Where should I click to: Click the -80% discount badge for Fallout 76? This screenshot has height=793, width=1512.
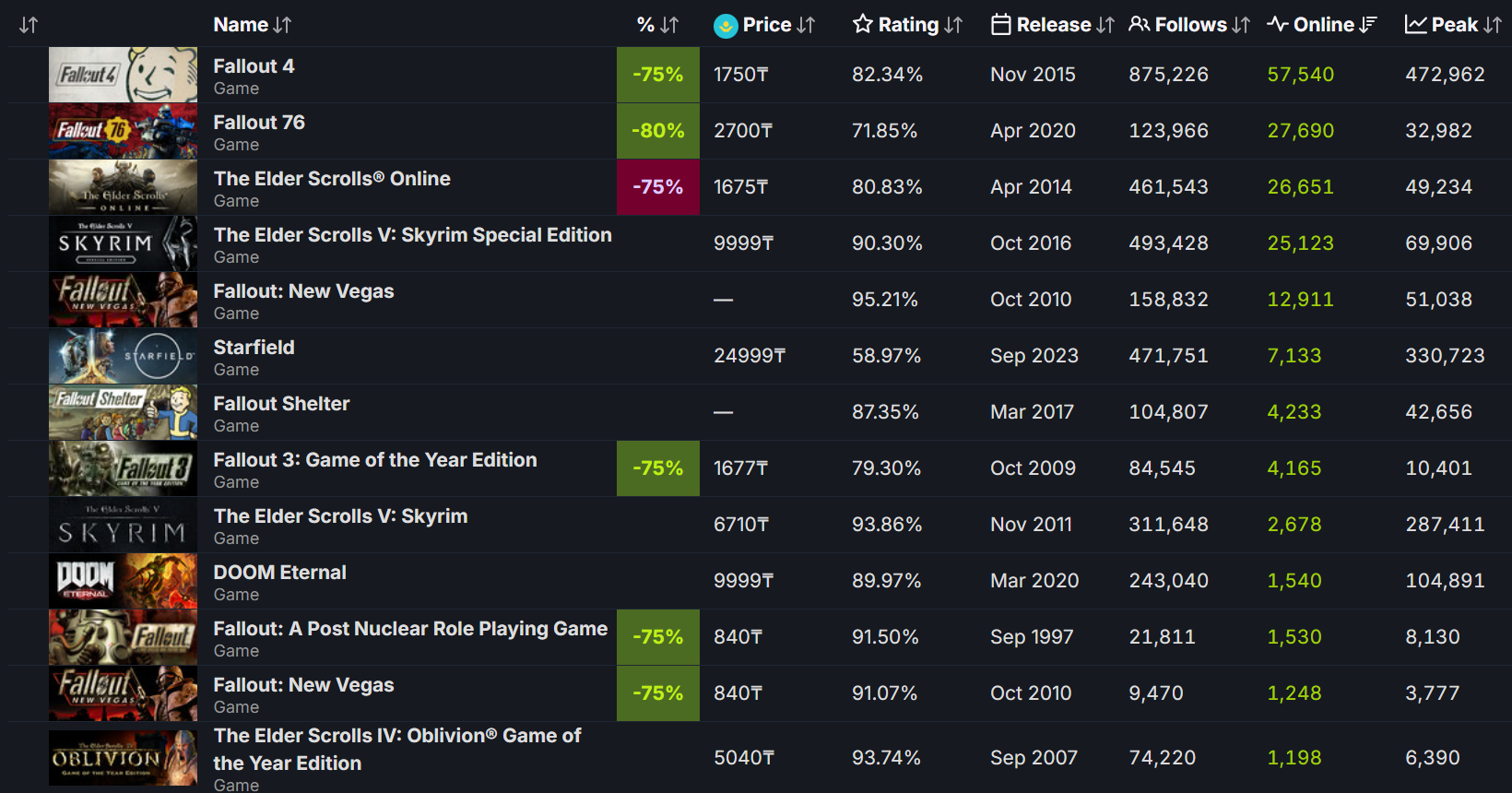[658, 131]
